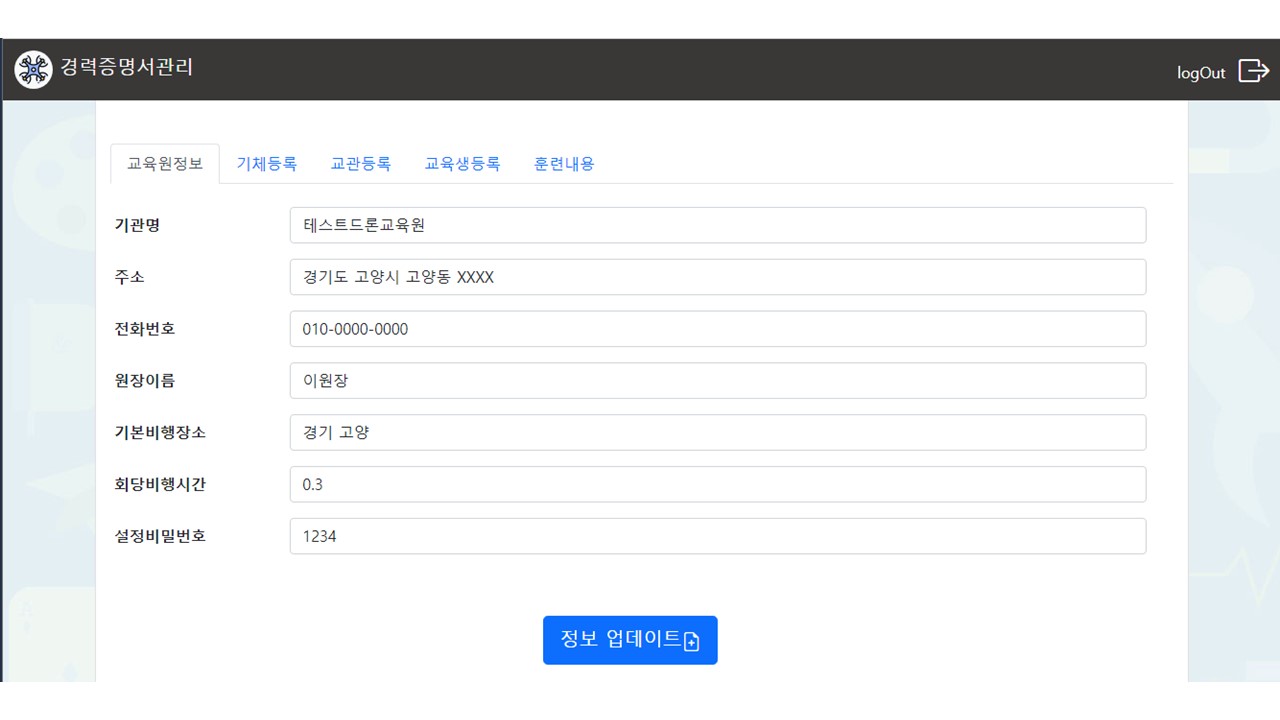Click the 경력증명서관리 header title
This screenshot has height=720, width=1280.
[127, 68]
